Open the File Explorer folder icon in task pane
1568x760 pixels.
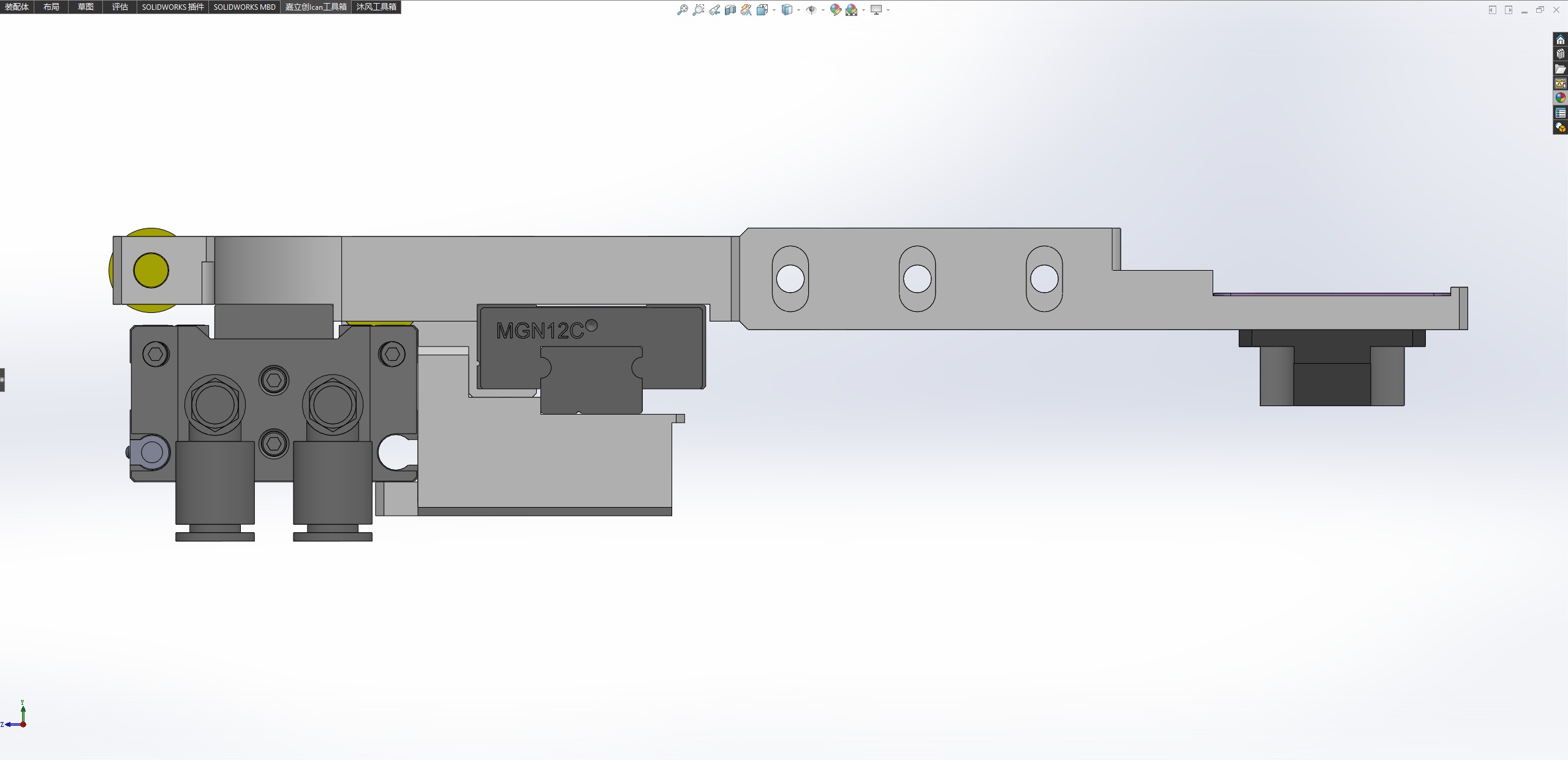click(x=1560, y=69)
